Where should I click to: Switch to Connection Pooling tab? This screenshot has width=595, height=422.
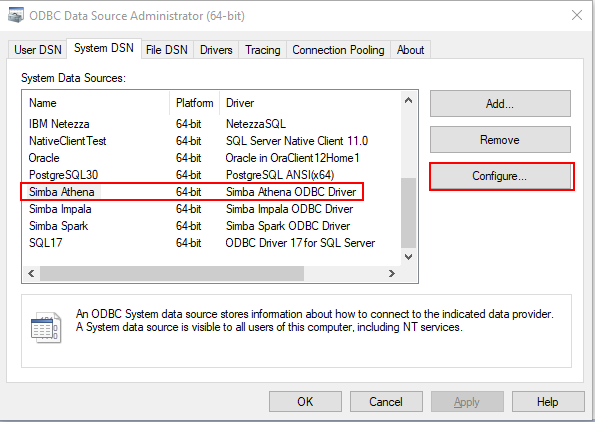point(338,50)
